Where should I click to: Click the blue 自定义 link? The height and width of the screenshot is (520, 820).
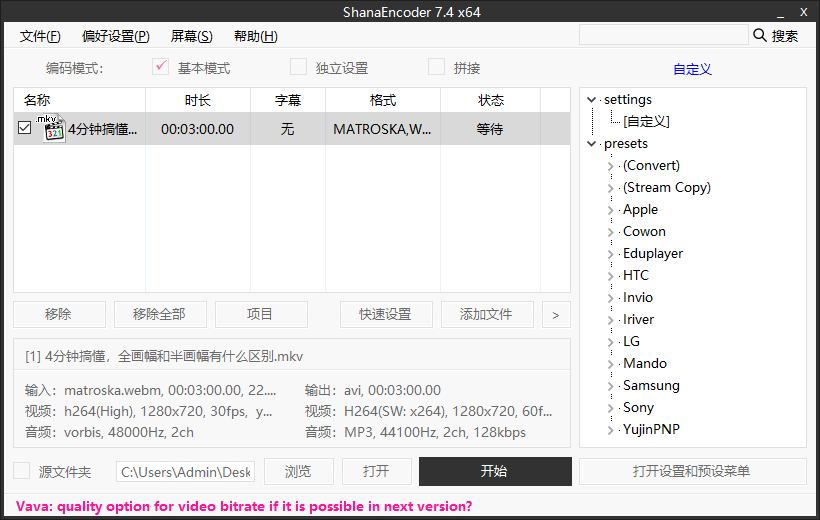click(x=692, y=69)
